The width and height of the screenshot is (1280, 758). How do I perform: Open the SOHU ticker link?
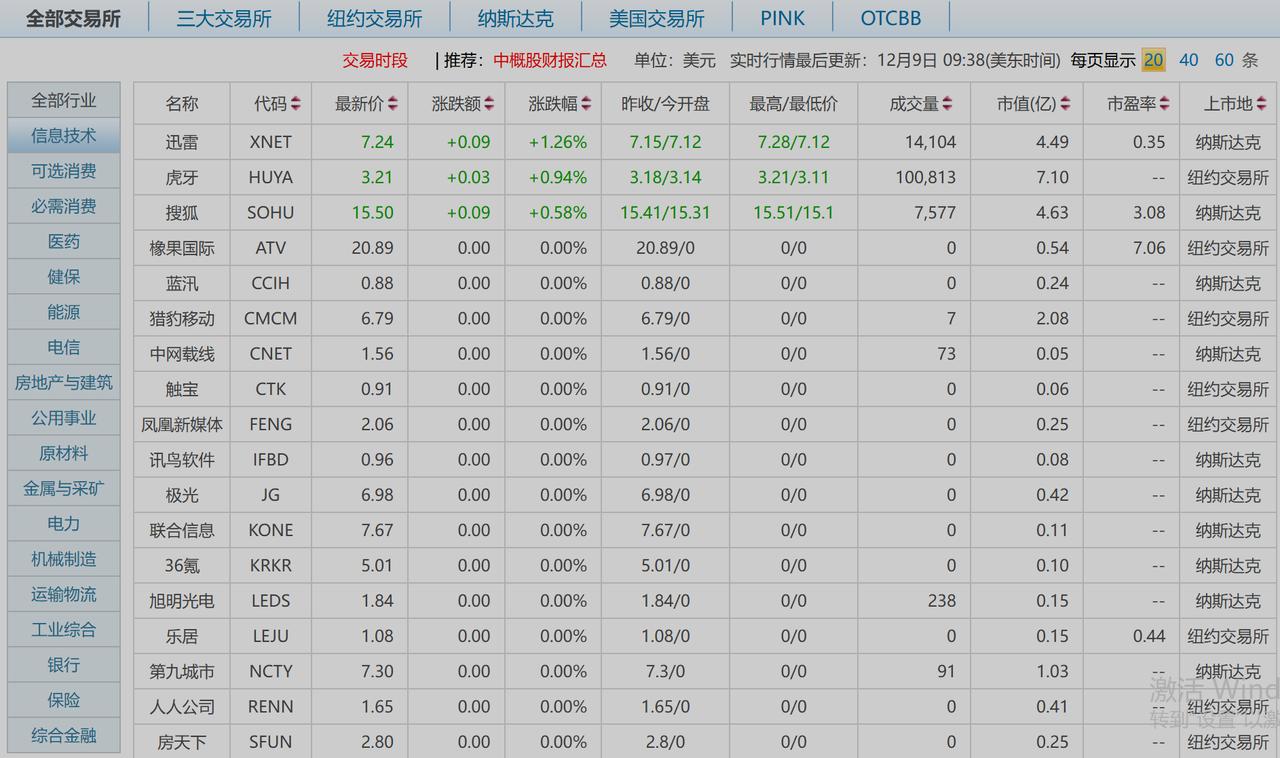(x=271, y=212)
